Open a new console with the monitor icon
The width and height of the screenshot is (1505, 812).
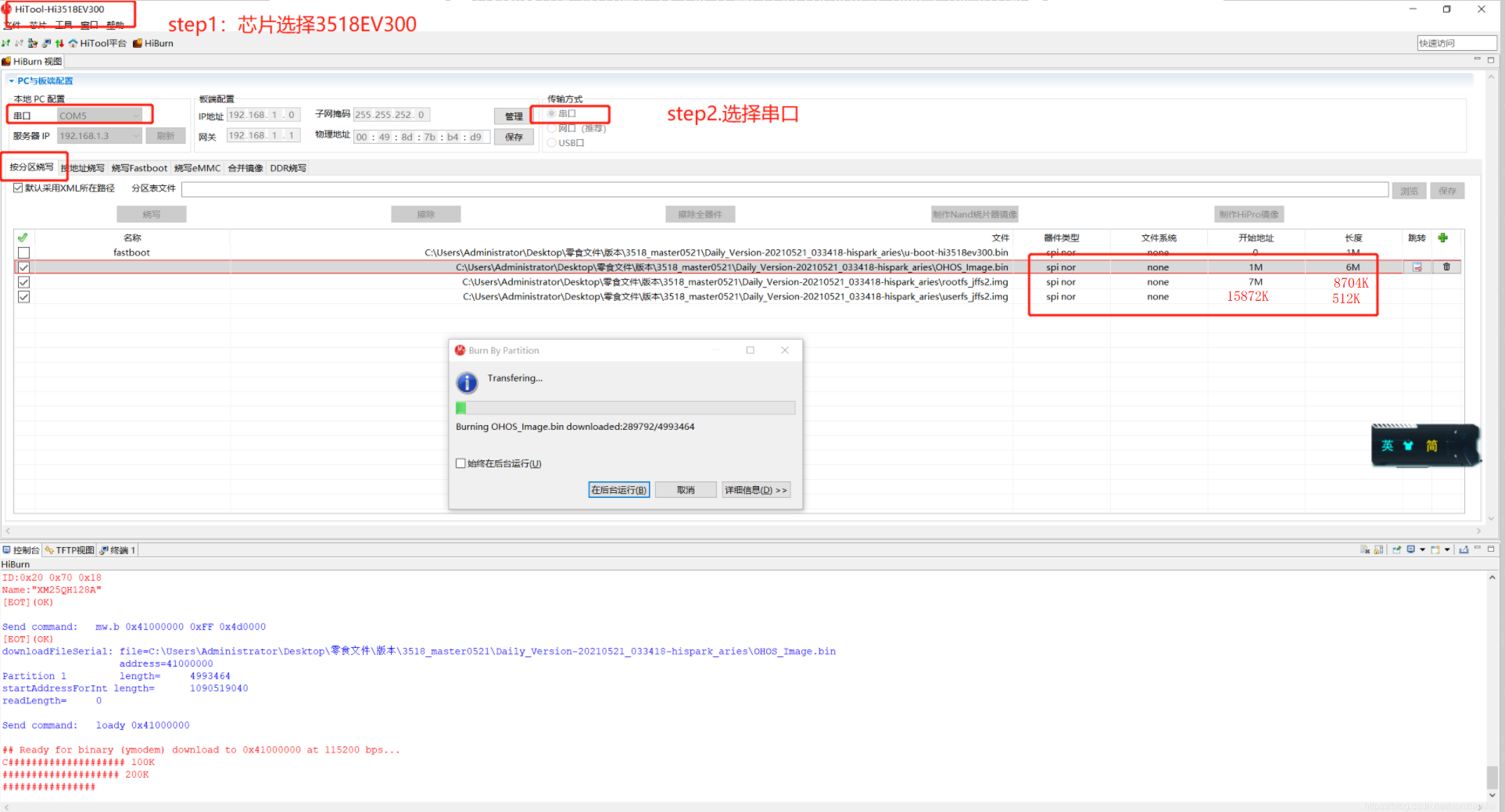pos(1410,549)
